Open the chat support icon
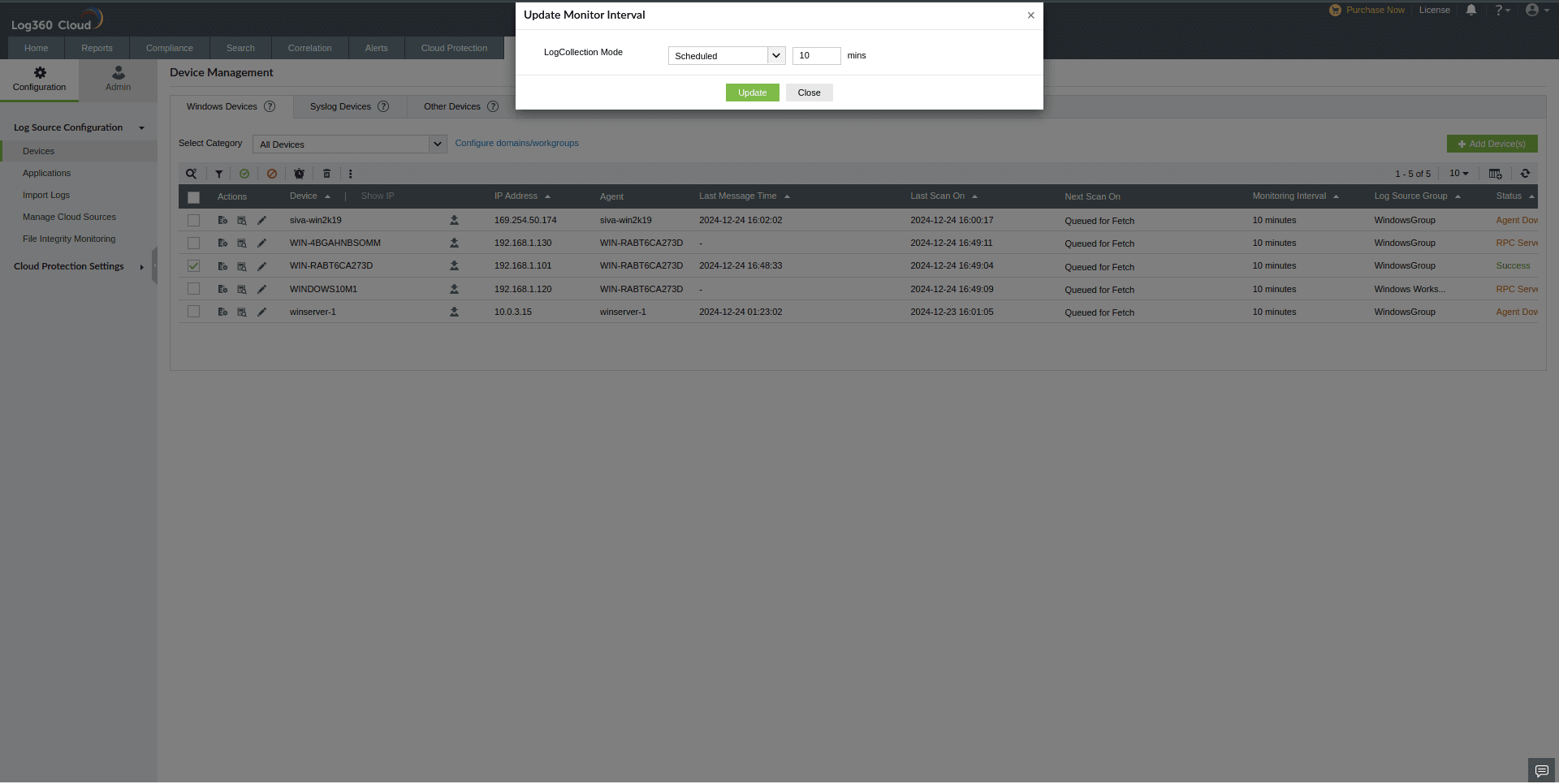The image size is (1559, 784). coord(1541,771)
